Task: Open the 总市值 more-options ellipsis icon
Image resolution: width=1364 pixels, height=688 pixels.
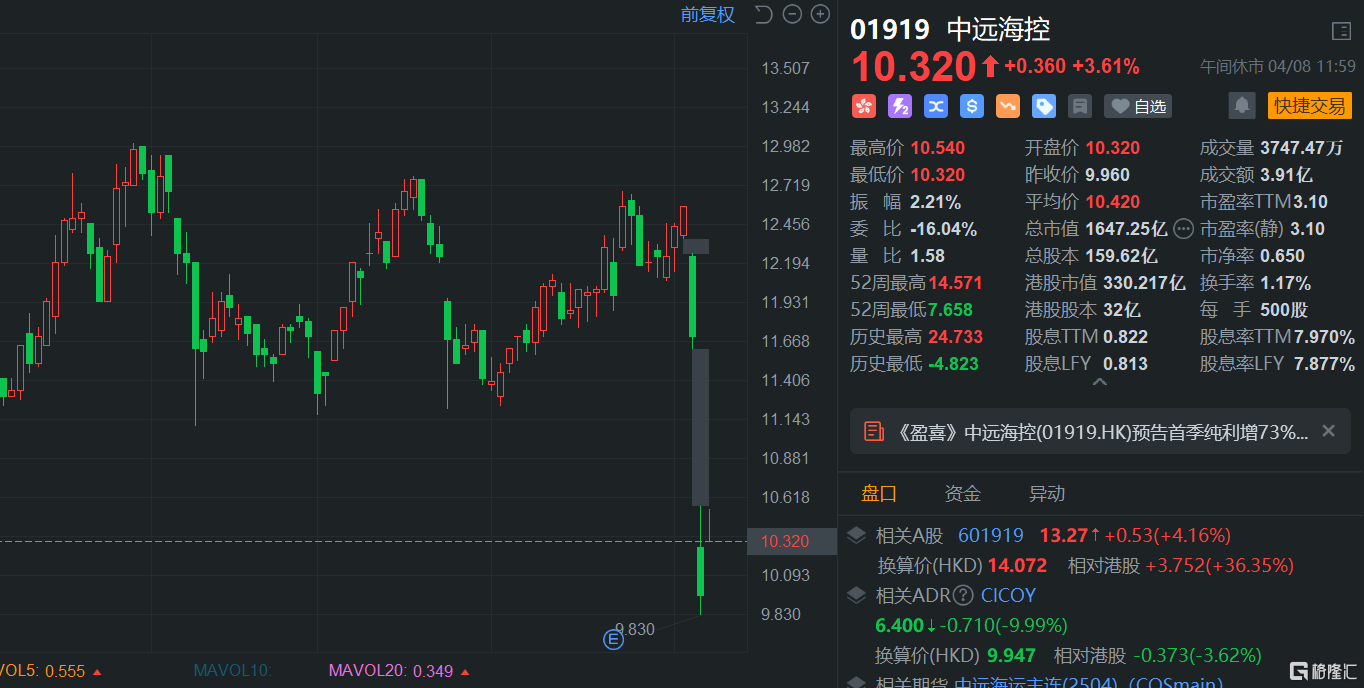Action: pos(1183,228)
